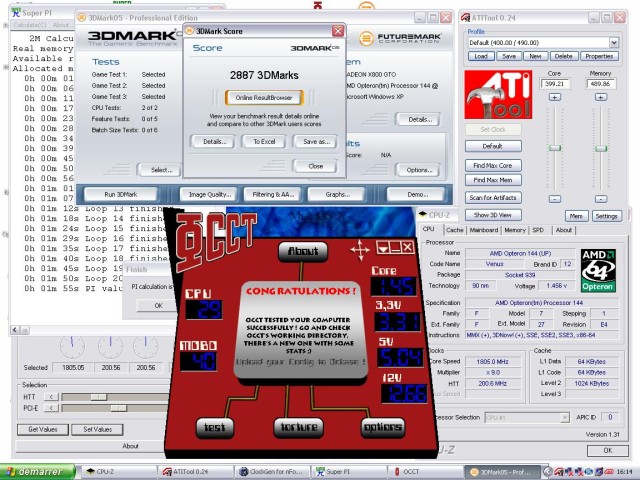Open the SPD tab in CPU-Z
640x480 pixels.
pyautogui.click(x=538, y=230)
